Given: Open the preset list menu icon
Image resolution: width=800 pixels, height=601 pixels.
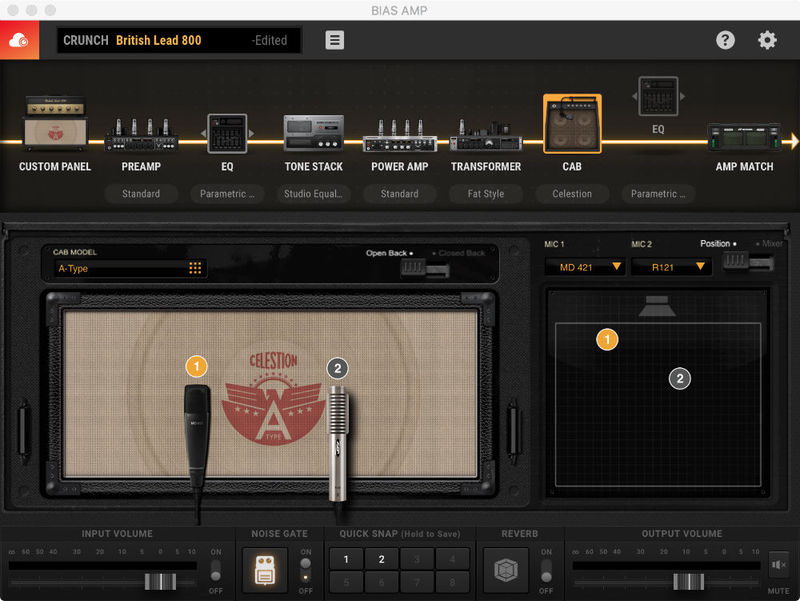Looking at the screenshot, I should click(335, 40).
